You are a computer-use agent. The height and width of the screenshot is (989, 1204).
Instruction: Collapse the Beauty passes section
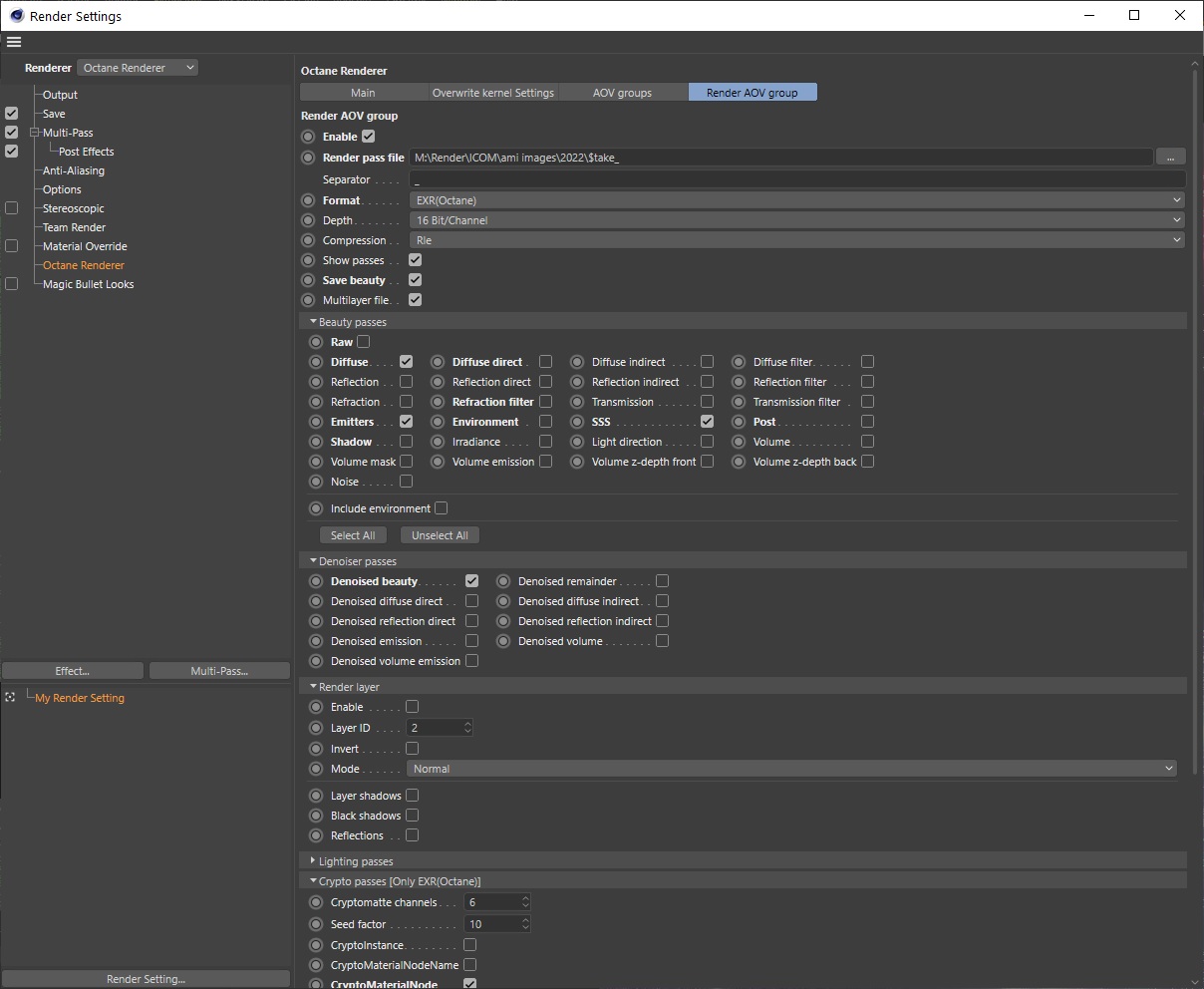(x=313, y=322)
